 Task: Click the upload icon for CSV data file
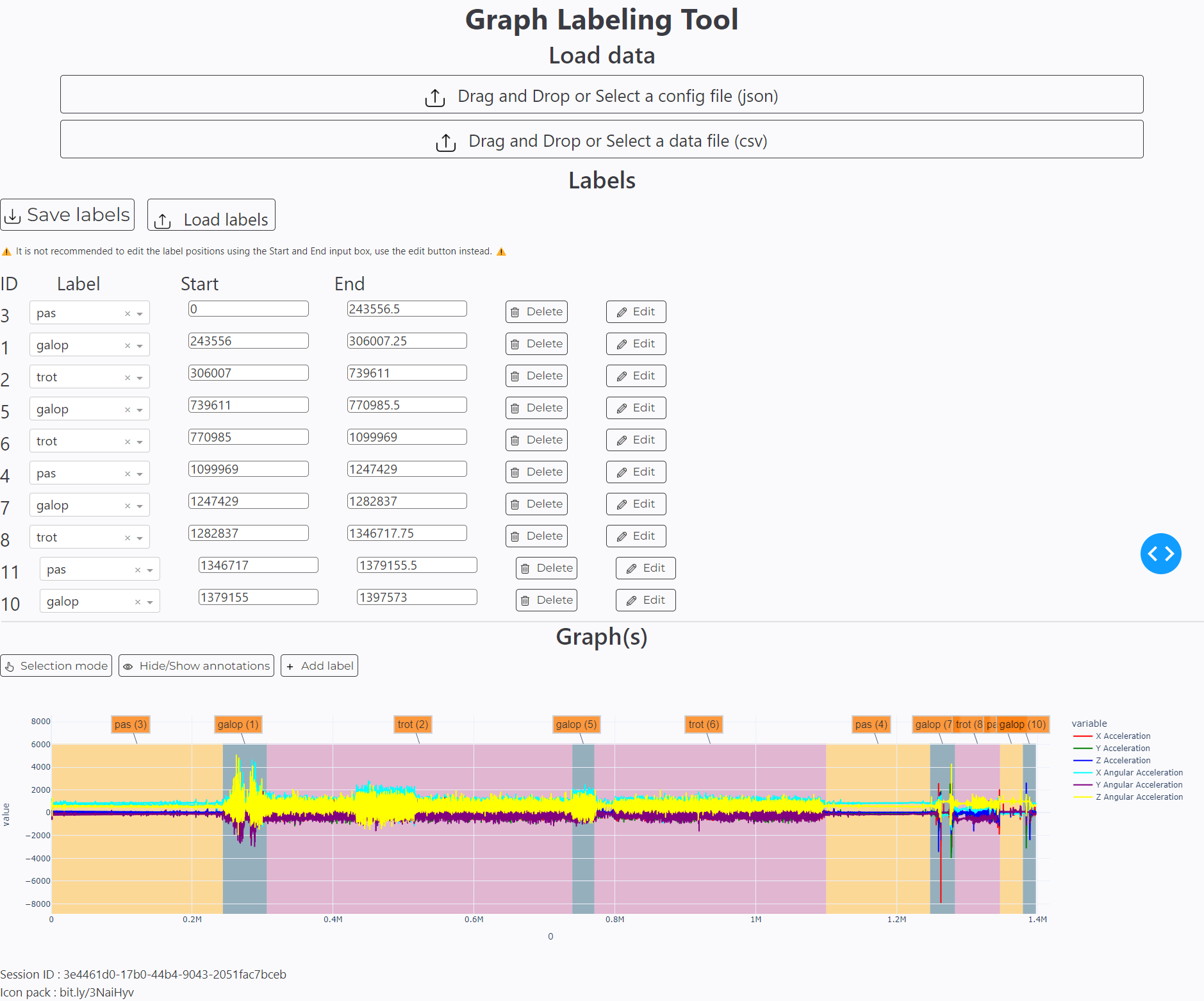coord(446,141)
